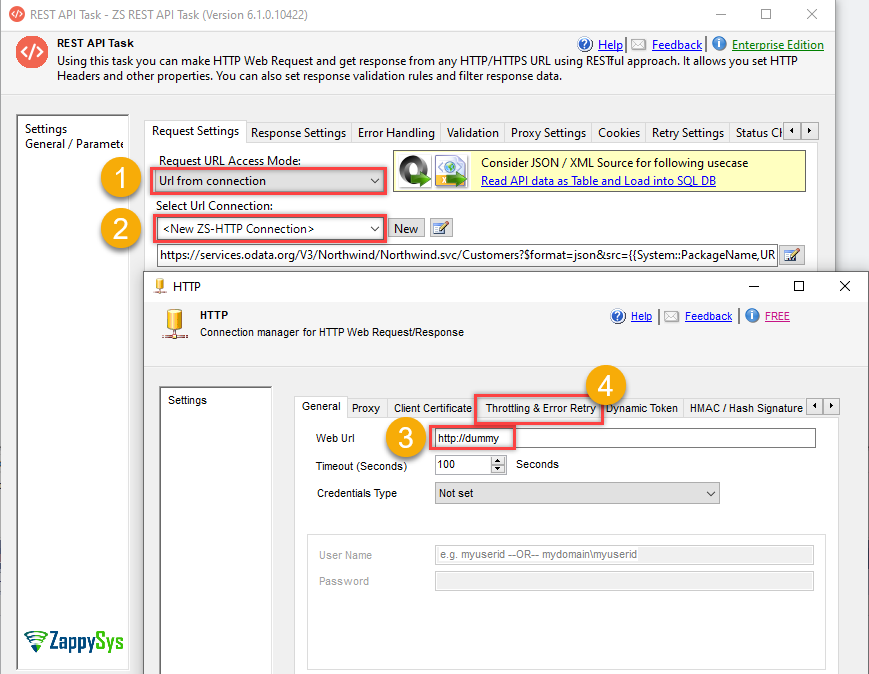The image size is (869, 674).
Task: Click the Enterprise Edition info icon
Action: point(719,44)
